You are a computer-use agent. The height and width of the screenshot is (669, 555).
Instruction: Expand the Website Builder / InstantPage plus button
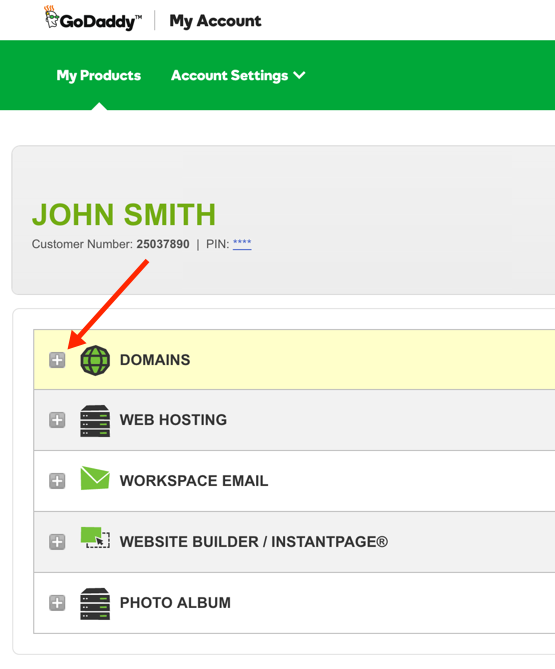pos(57,542)
